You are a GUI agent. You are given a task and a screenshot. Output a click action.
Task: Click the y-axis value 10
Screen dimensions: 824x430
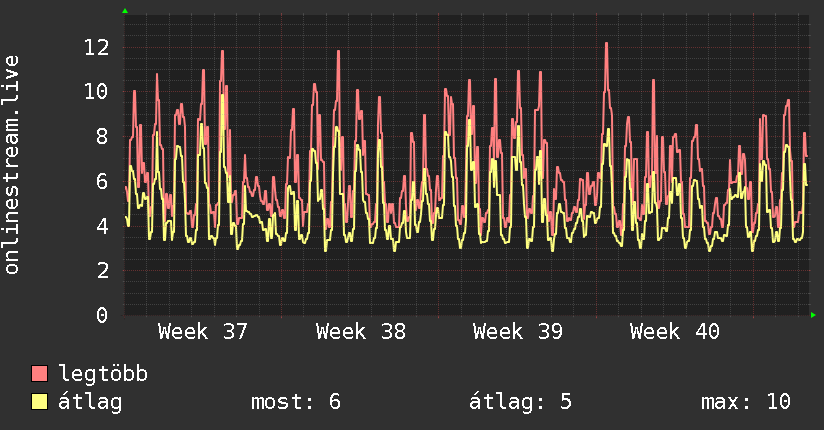tap(97, 92)
